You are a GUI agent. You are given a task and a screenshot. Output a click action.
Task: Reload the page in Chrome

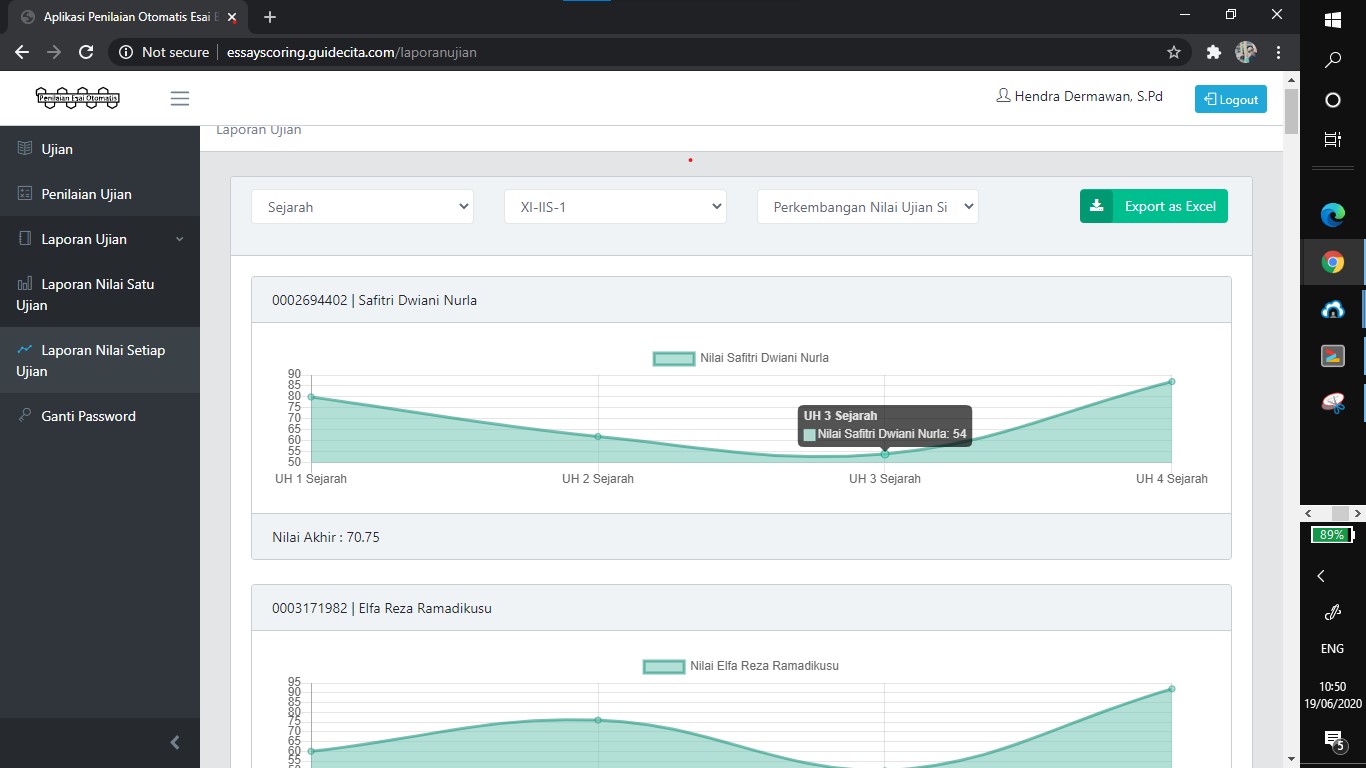pyautogui.click(x=86, y=52)
